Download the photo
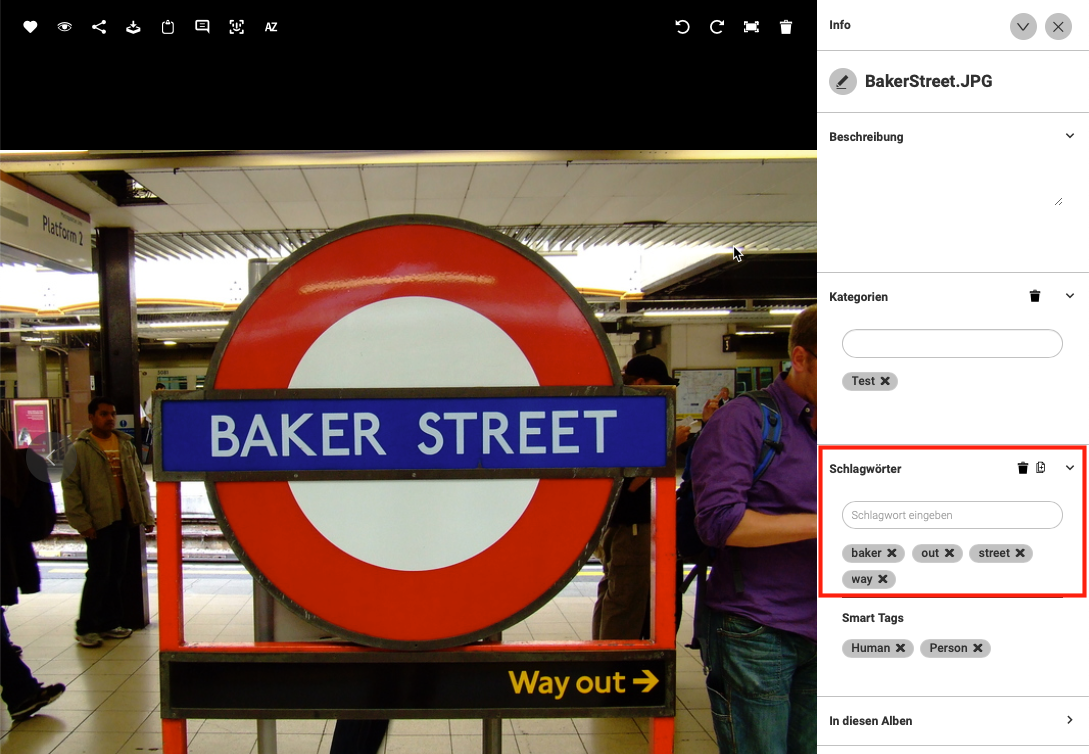This screenshot has height=754, width=1089. point(133,27)
